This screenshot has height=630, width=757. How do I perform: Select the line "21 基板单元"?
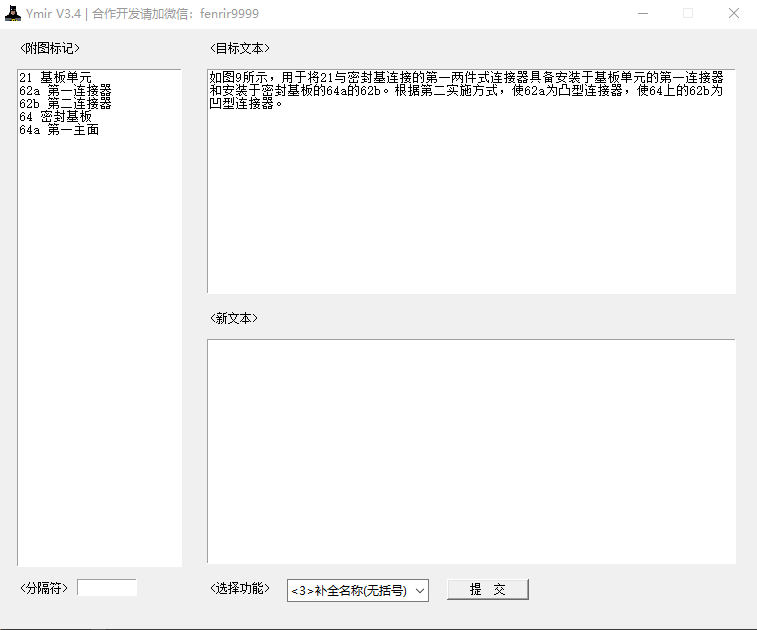pos(55,77)
